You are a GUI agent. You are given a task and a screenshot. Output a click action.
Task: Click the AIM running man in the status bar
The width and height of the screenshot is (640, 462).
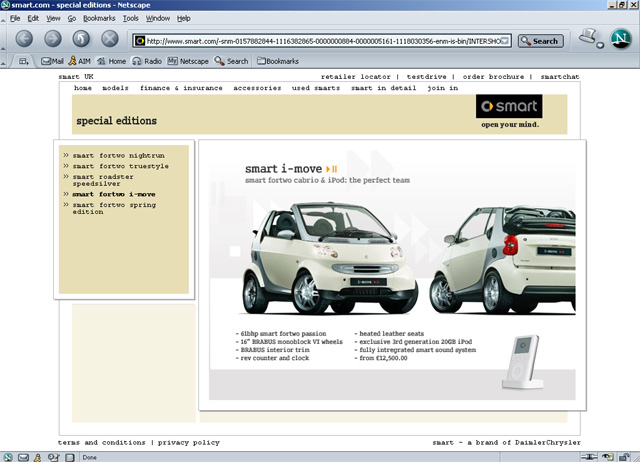[38, 458]
